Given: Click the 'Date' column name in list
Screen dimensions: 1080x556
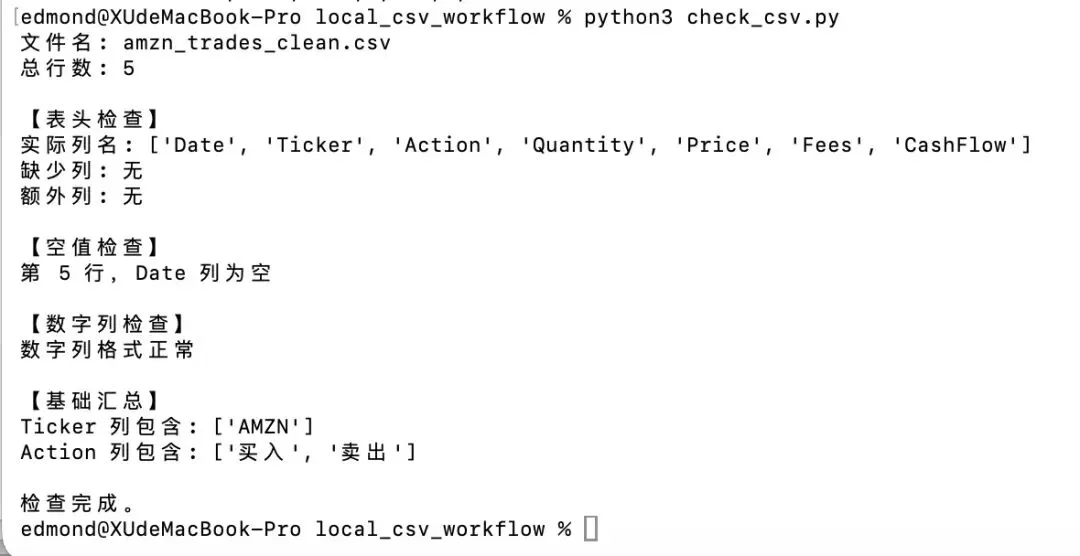Looking at the screenshot, I should (x=197, y=145).
